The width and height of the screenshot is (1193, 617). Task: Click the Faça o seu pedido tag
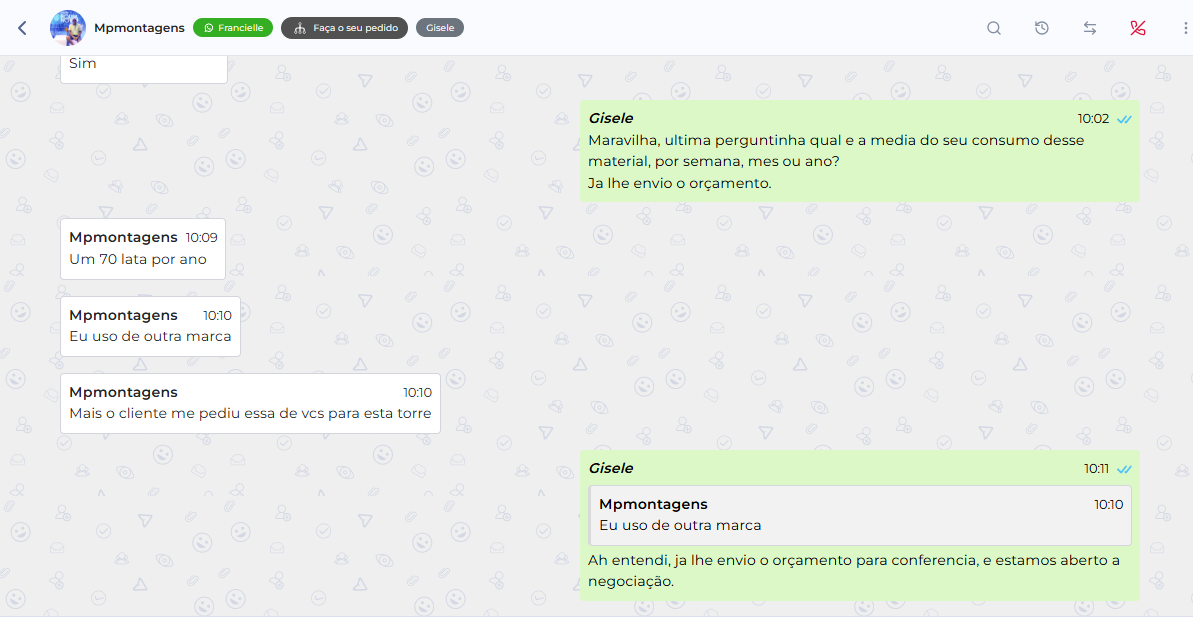point(345,28)
